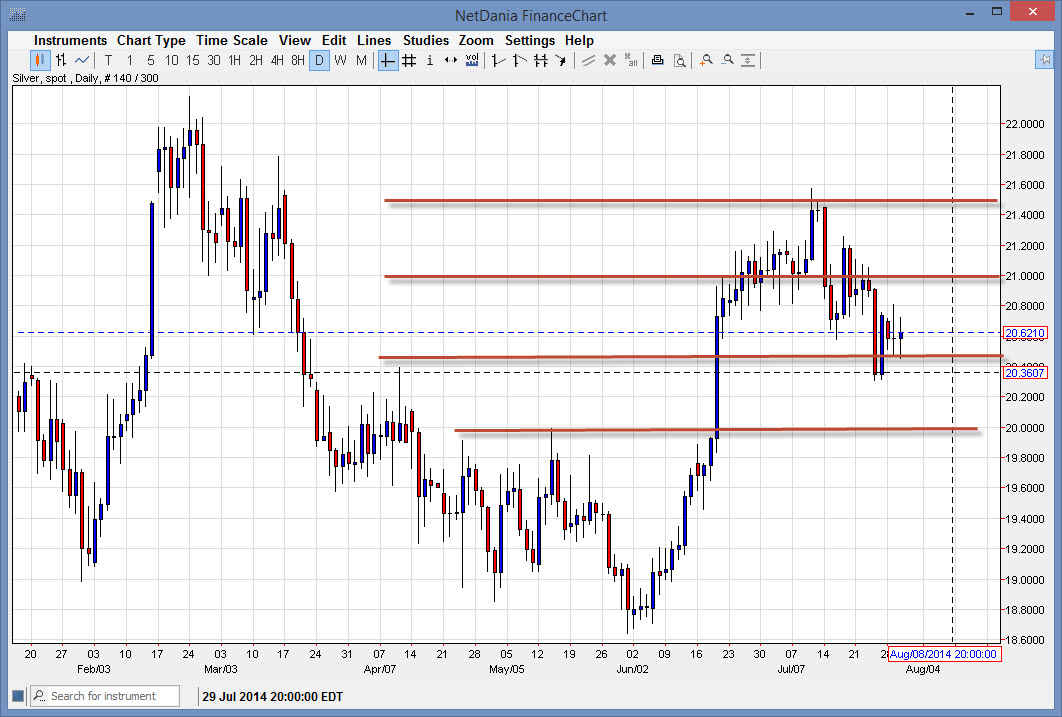1062x717 pixels.
Task: Select the 4H time scale button
Action: tap(277, 61)
